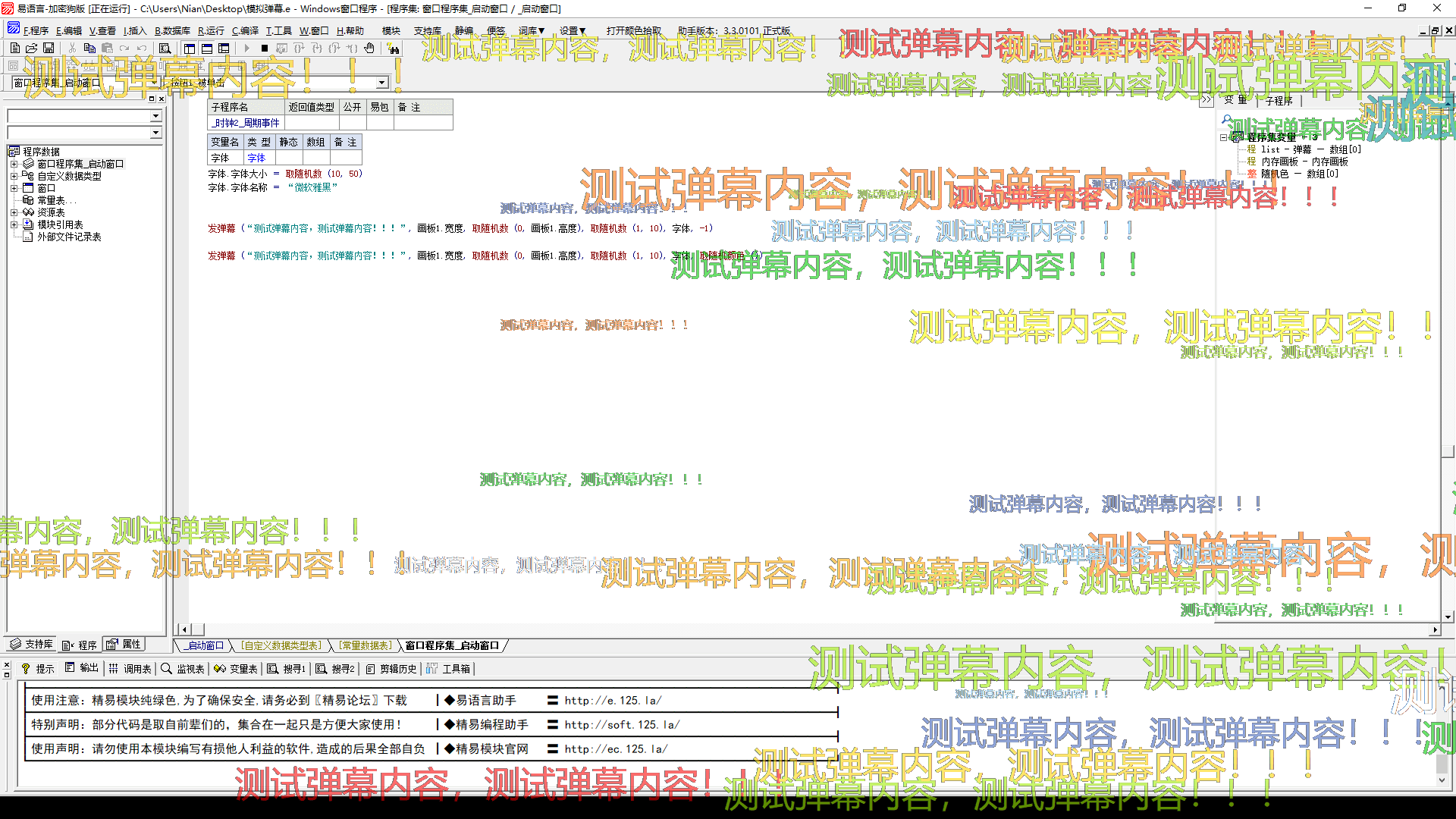
Task: Click the 易语言 app icon in menu bar
Action: pos(13,29)
